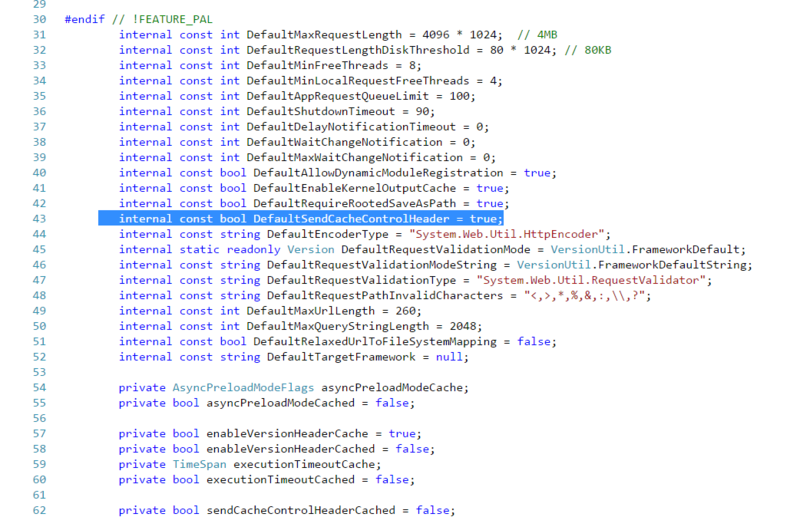The width and height of the screenshot is (800, 517).
Task: Click line number 52 in the gutter
Action: 39,357
